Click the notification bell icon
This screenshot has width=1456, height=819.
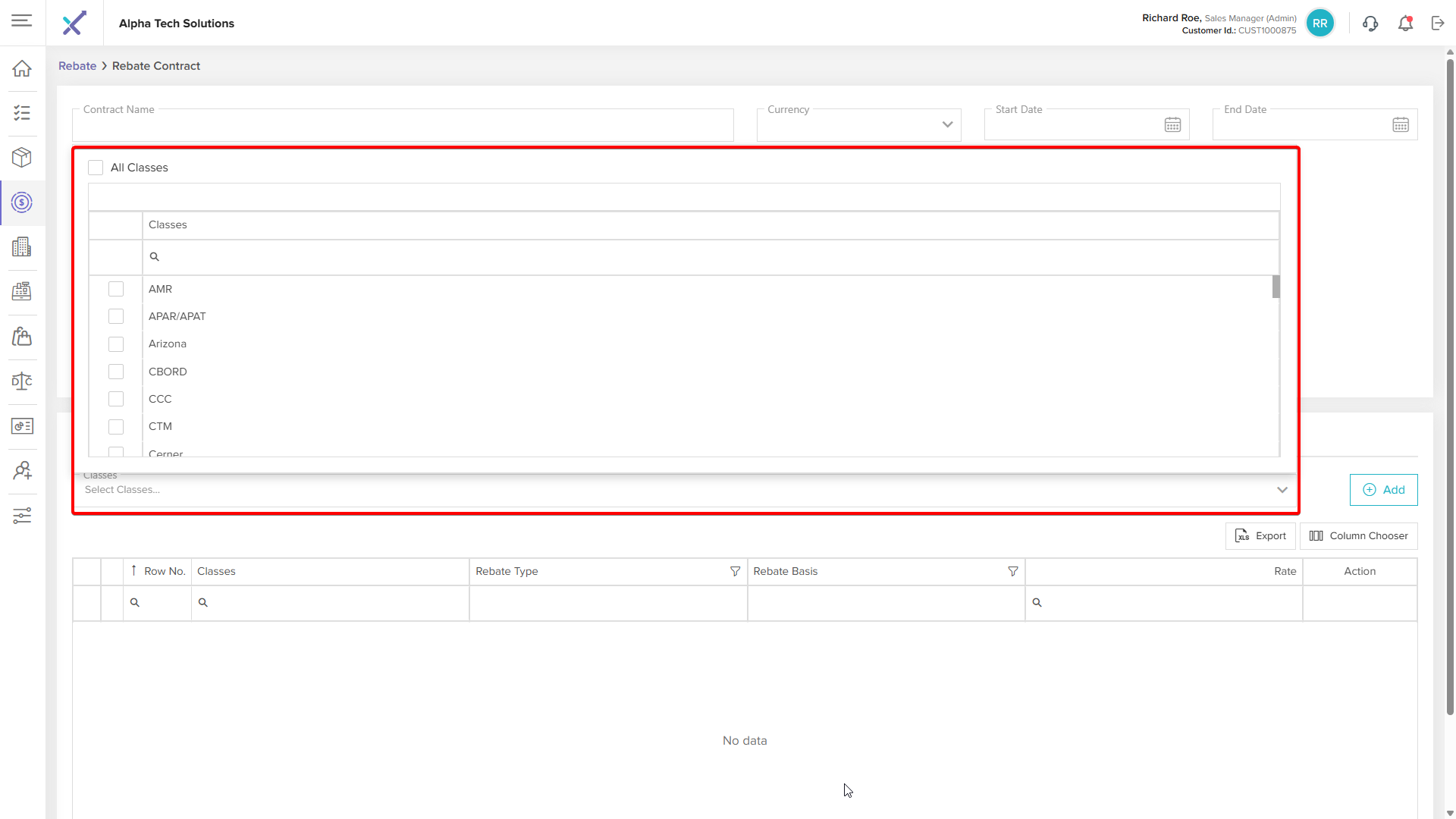coord(1405,24)
